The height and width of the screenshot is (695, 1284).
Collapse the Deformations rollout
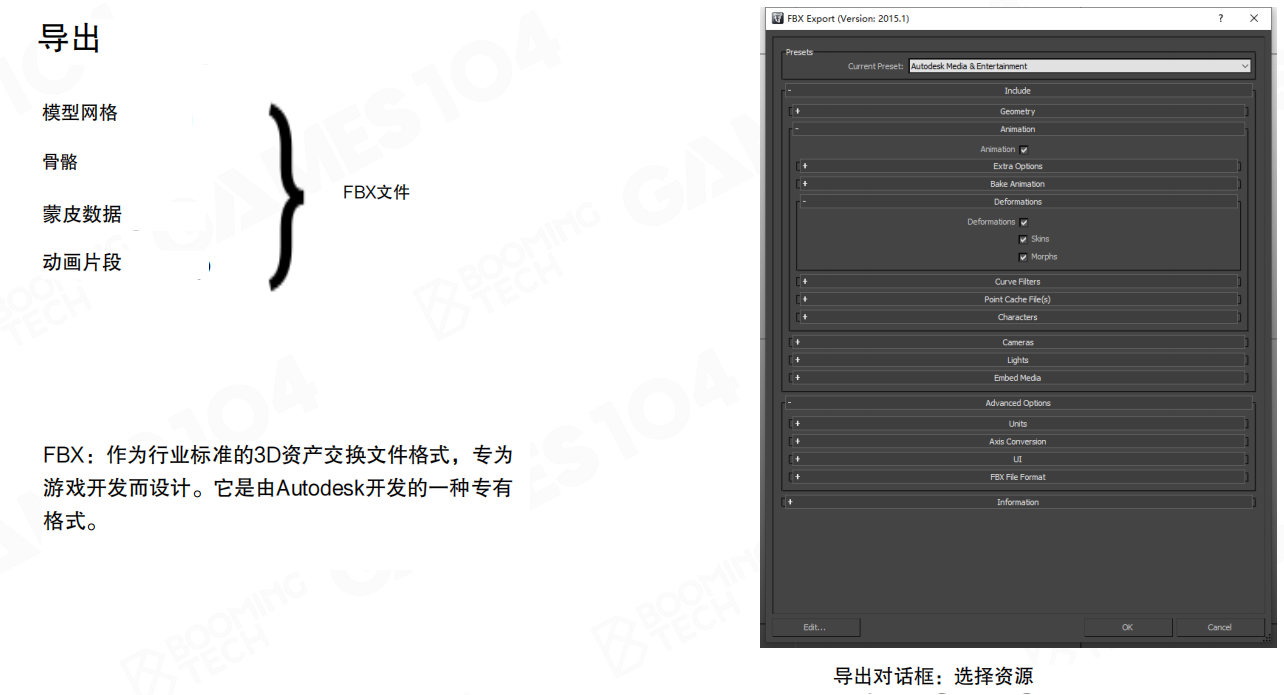[x=1017, y=202]
